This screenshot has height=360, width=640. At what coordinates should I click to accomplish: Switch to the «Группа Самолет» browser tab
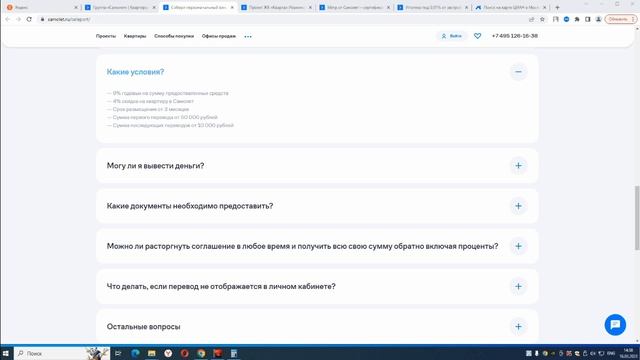[x=120, y=7]
